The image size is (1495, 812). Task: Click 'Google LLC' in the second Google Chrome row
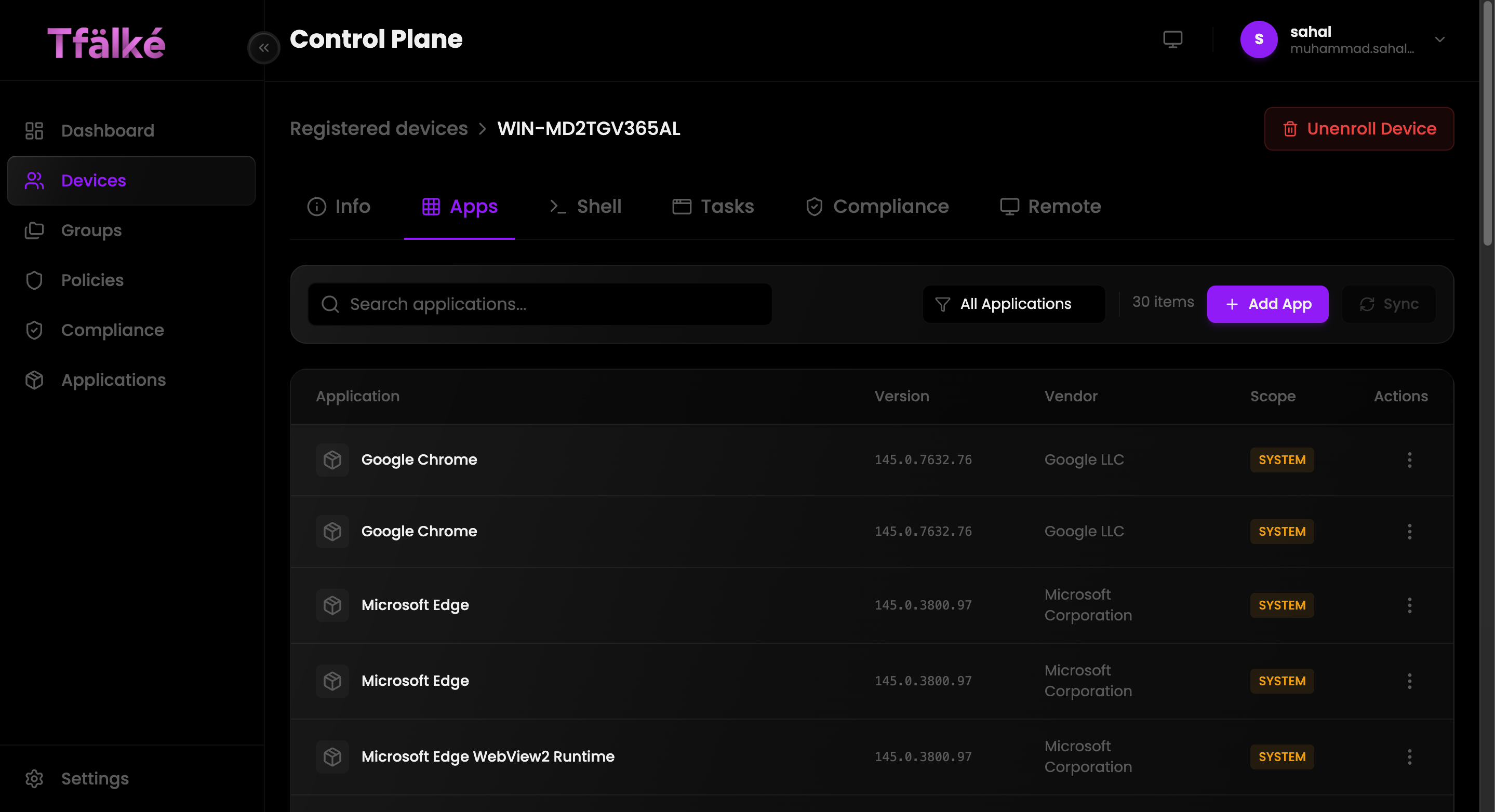(1084, 531)
